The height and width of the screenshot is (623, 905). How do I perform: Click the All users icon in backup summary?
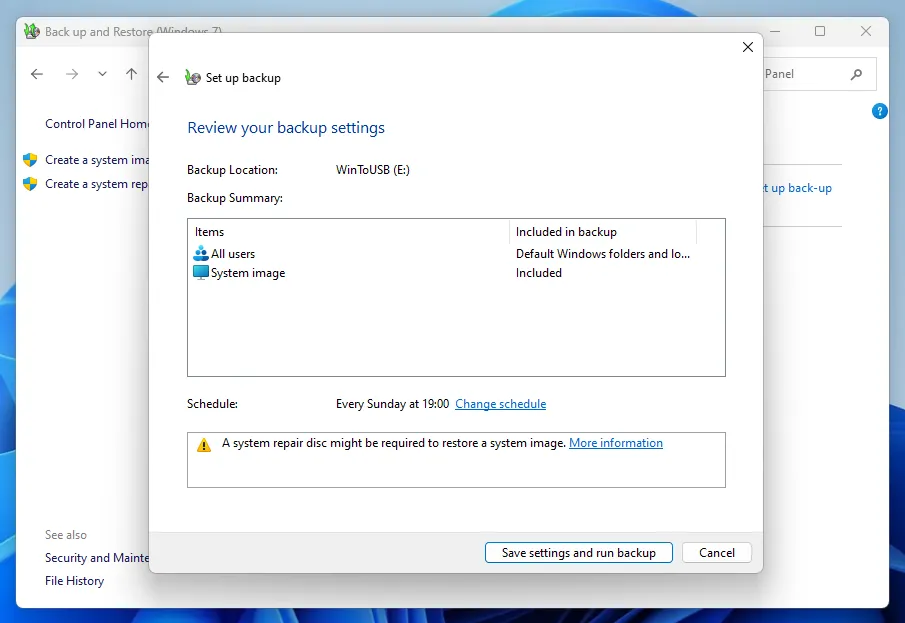200,254
